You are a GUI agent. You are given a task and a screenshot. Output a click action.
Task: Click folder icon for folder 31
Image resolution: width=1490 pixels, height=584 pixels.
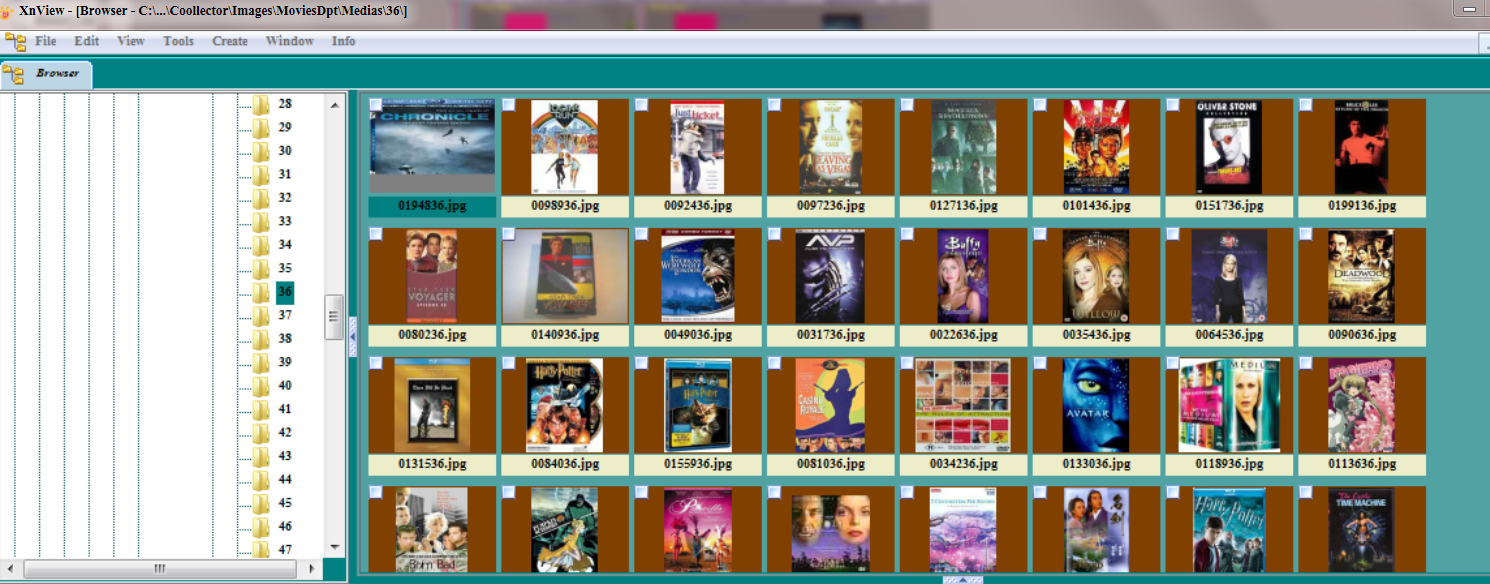click(x=261, y=174)
